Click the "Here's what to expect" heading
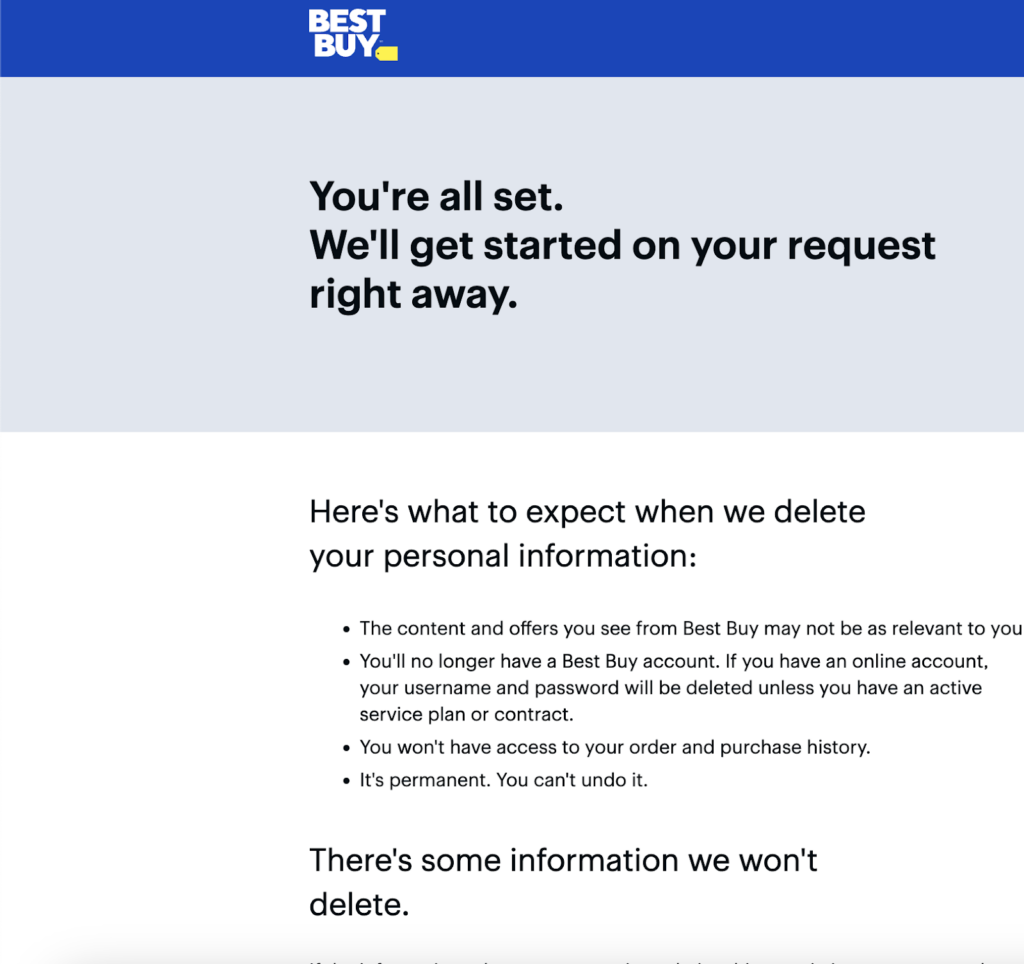 click(x=587, y=512)
